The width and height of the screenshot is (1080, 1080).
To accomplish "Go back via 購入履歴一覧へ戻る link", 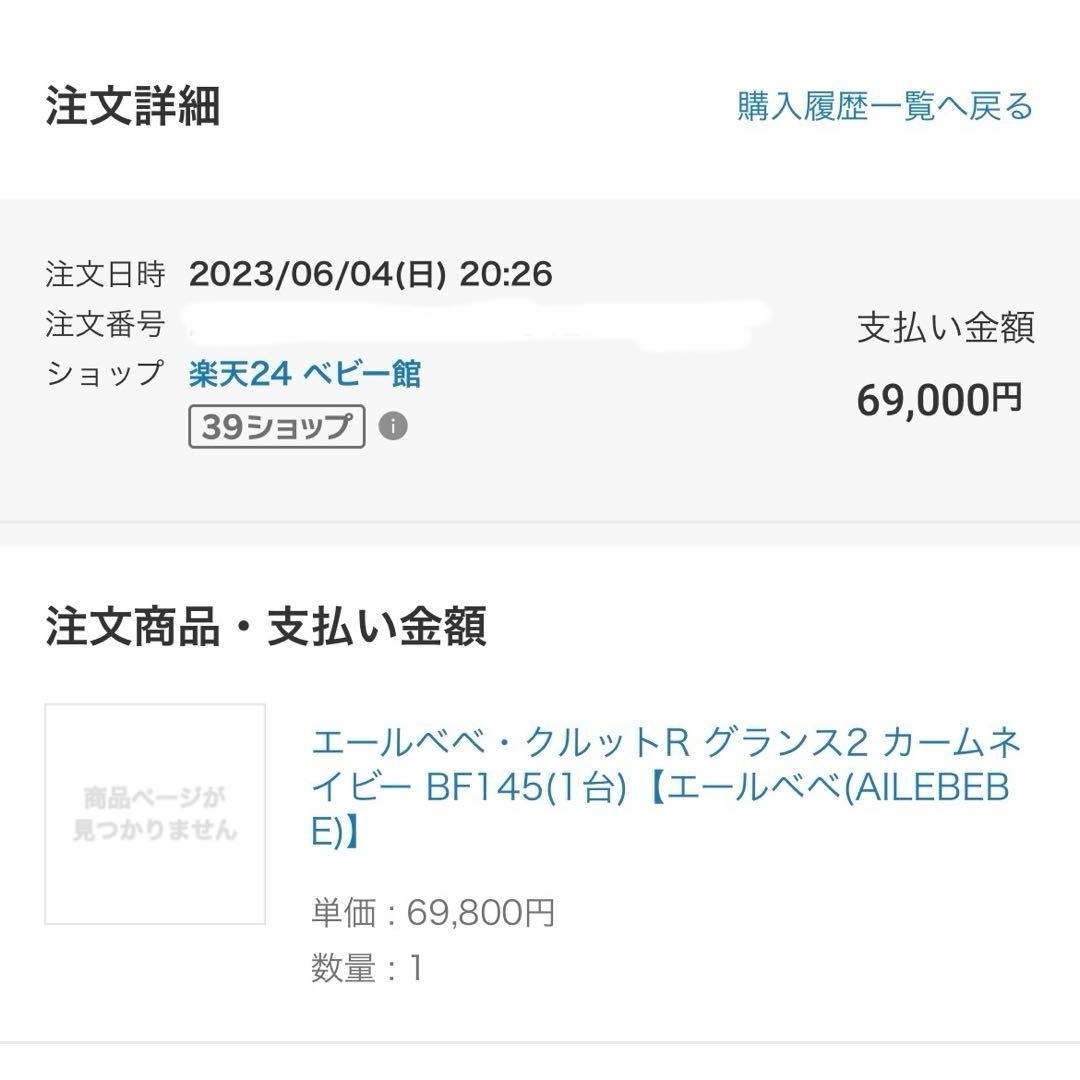I will point(885,106).
